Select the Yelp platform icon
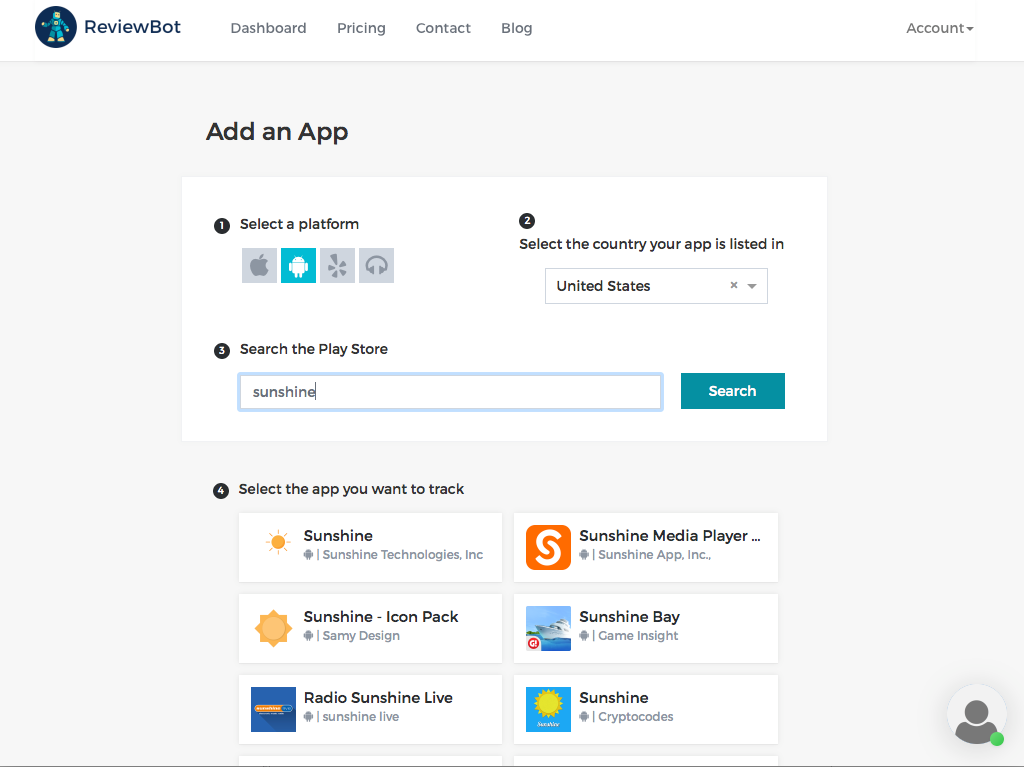Screen dimensions: 1024x768 coord(338,266)
